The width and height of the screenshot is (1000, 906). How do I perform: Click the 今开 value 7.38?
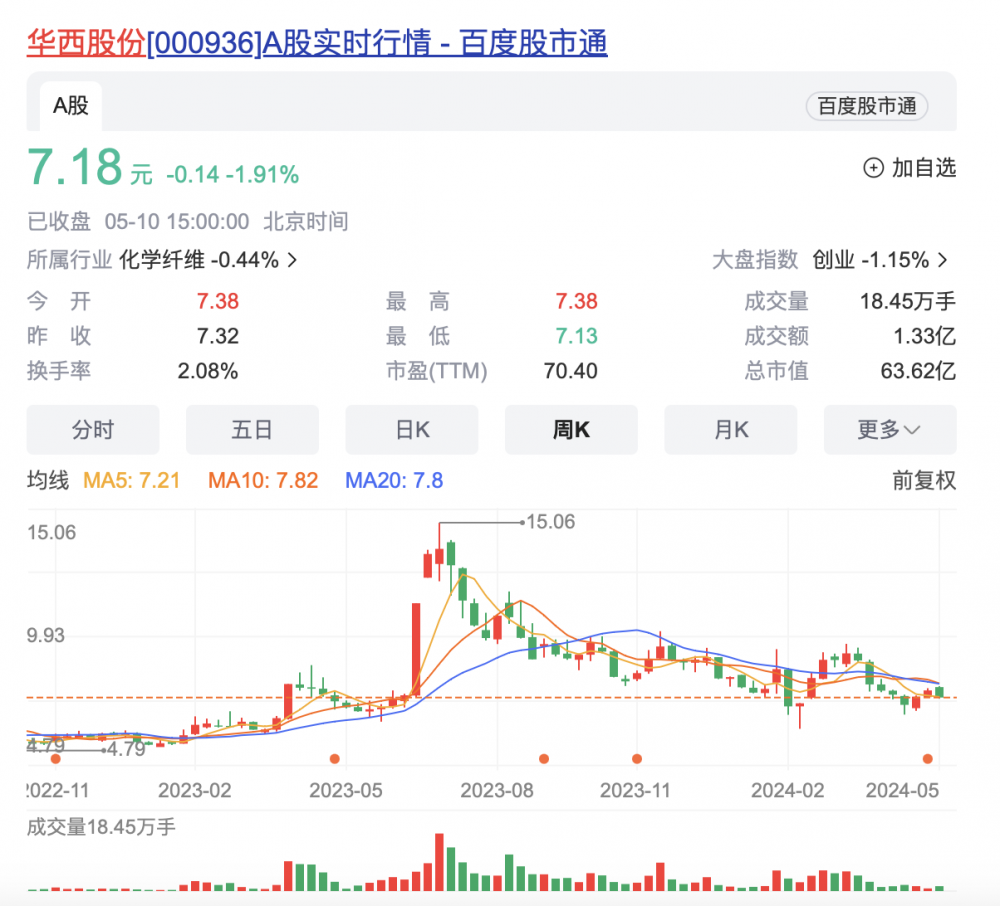217,302
